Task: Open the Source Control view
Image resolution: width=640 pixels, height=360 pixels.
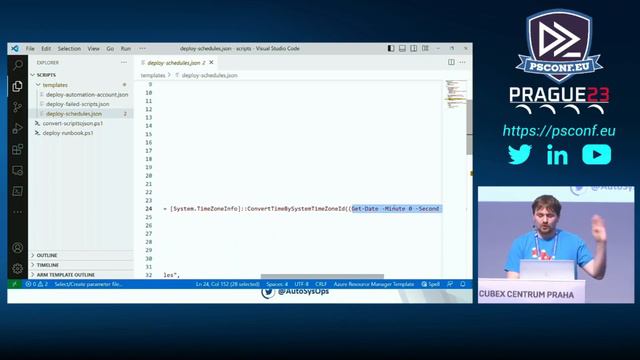Action: (x=18, y=107)
